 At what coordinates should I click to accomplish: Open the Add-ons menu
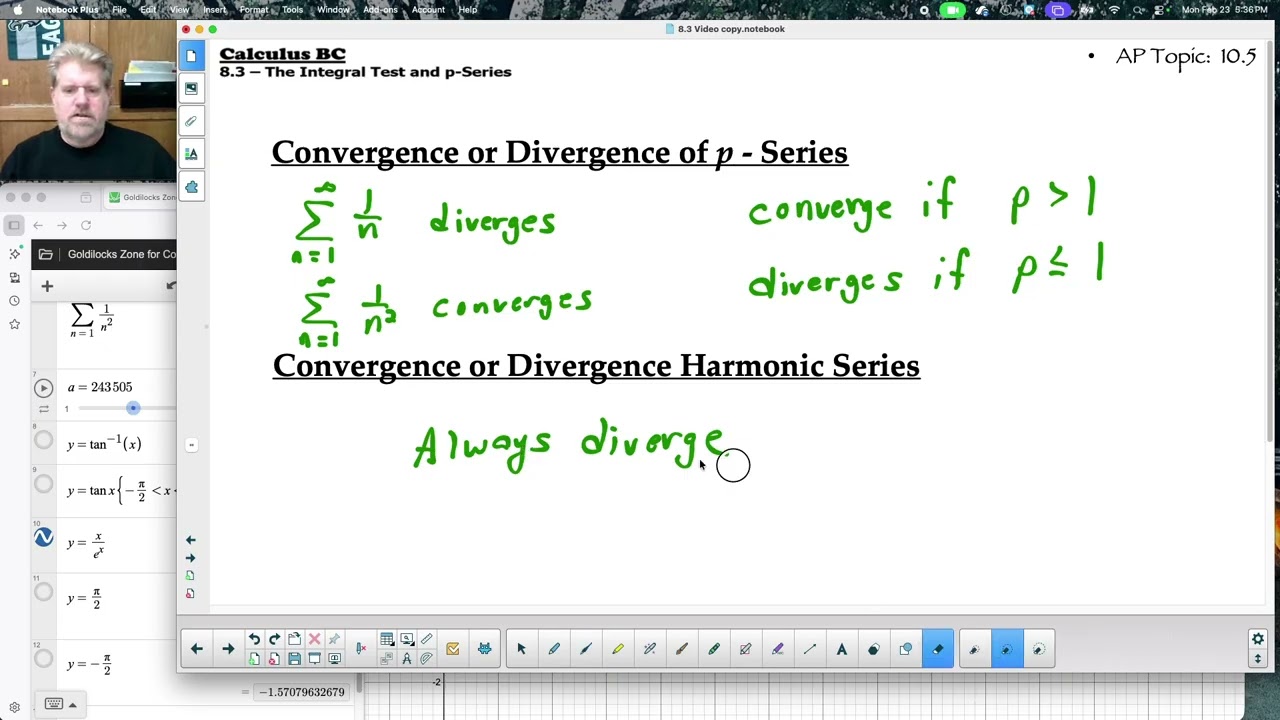(379, 9)
